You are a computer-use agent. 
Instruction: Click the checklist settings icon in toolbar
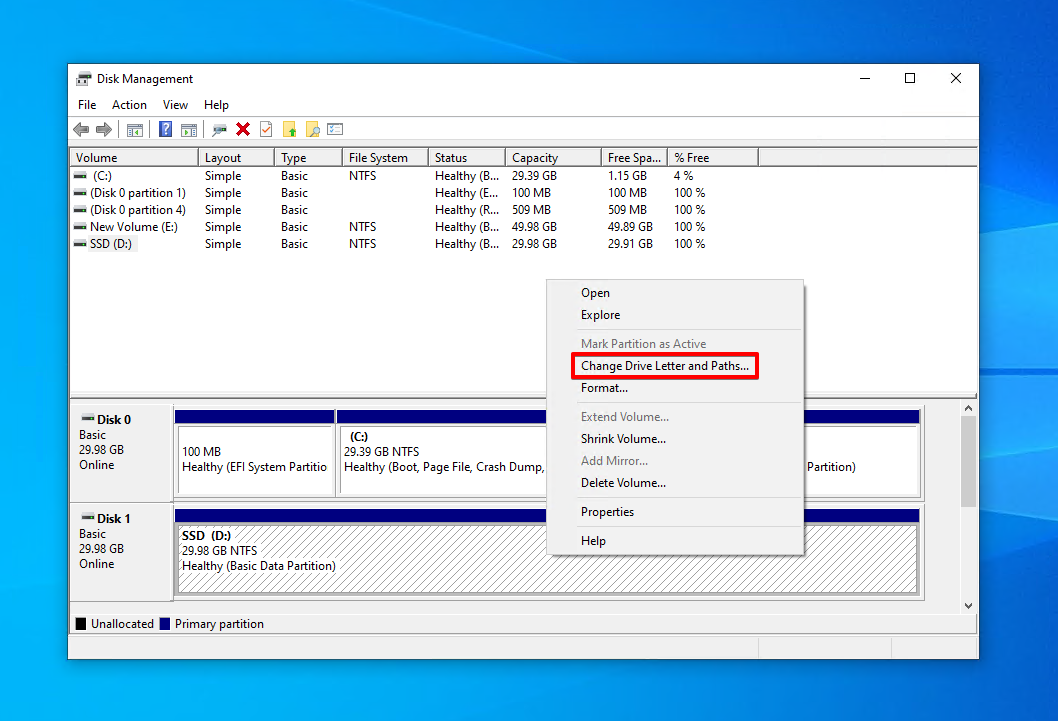[x=335, y=130]
